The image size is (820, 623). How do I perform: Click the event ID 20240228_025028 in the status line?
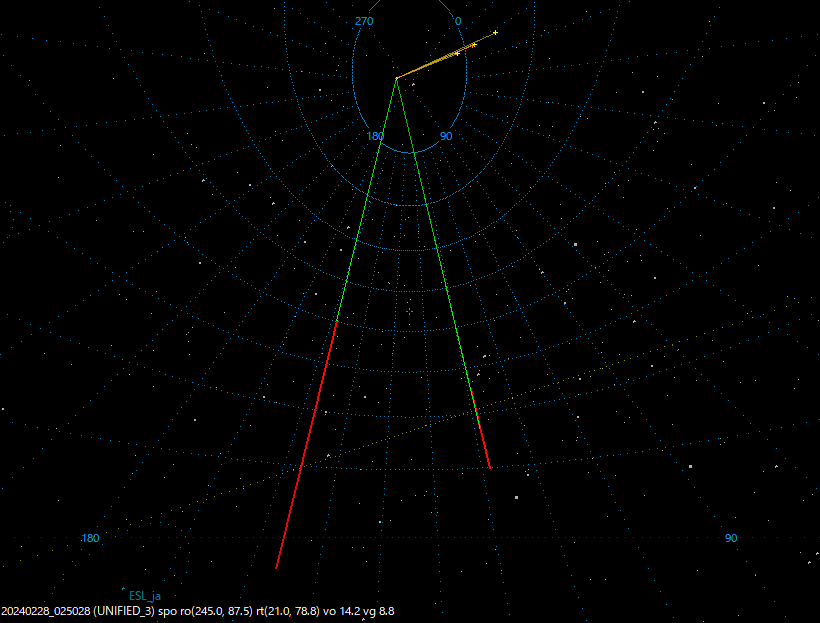click(45, 611)
